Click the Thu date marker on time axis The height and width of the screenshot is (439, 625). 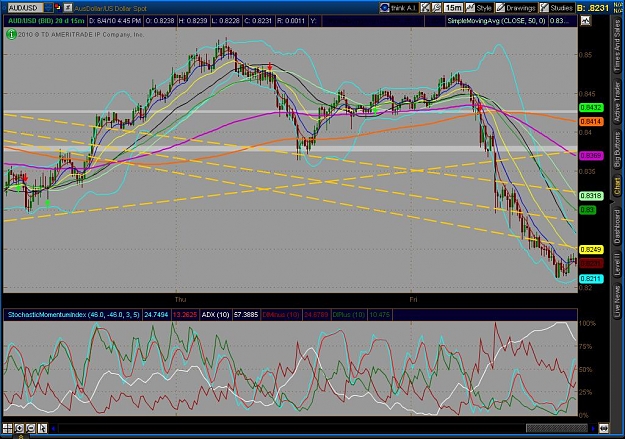pos(180,299)
